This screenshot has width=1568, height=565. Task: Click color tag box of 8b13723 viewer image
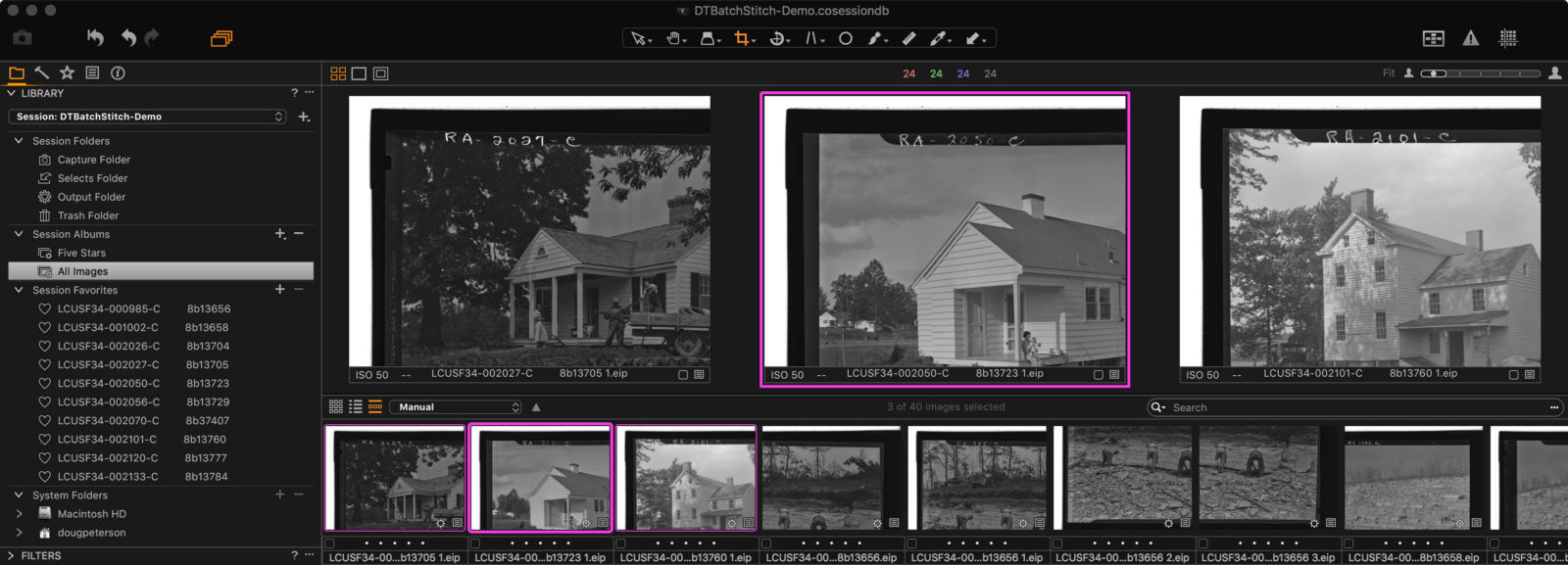pyautogui.click(x=1098, y=375)
